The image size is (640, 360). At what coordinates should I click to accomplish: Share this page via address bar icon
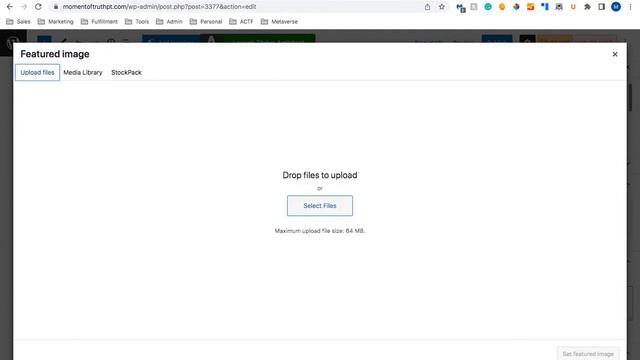click(427, 7)
